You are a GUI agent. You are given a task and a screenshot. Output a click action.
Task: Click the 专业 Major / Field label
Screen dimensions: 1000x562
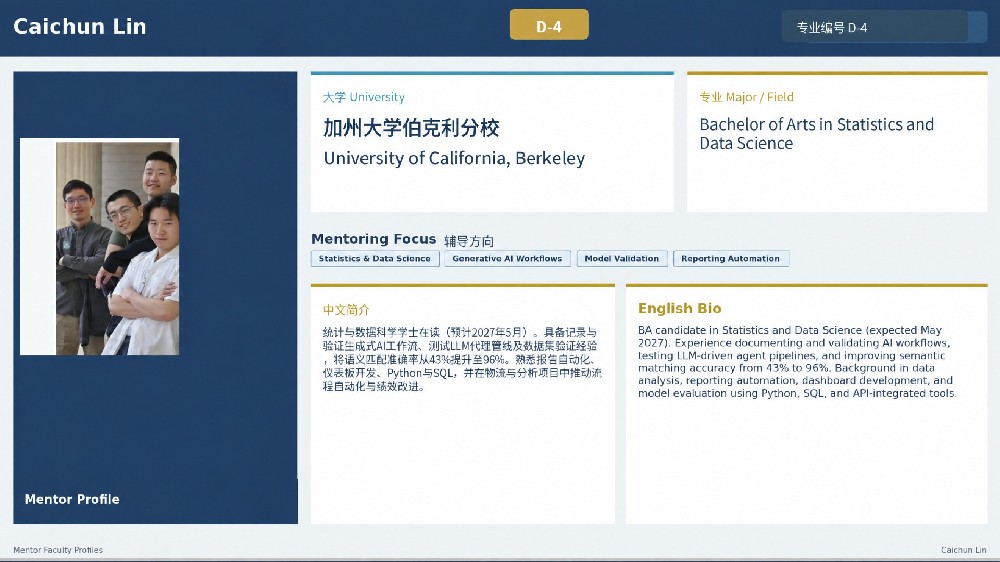746,97
